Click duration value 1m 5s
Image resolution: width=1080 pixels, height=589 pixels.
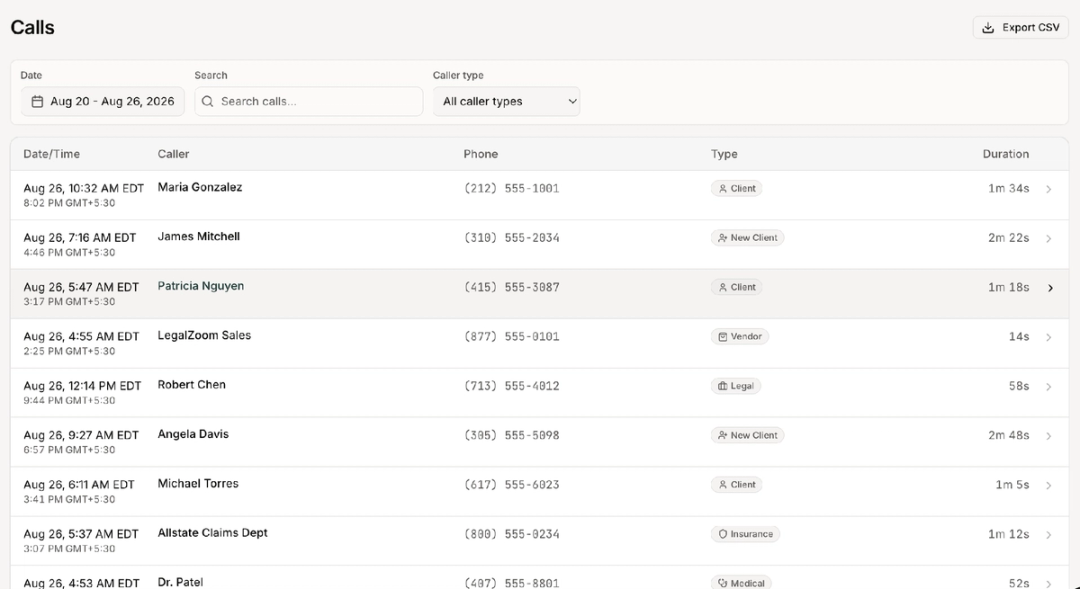click(1012, 485)
